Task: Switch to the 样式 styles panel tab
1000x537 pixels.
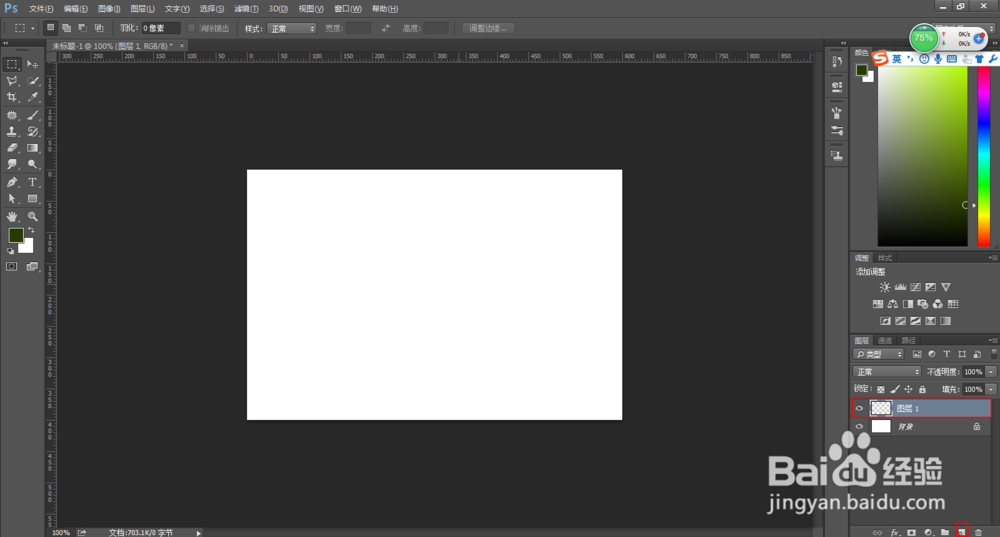Action: click(x=885, y=258)
